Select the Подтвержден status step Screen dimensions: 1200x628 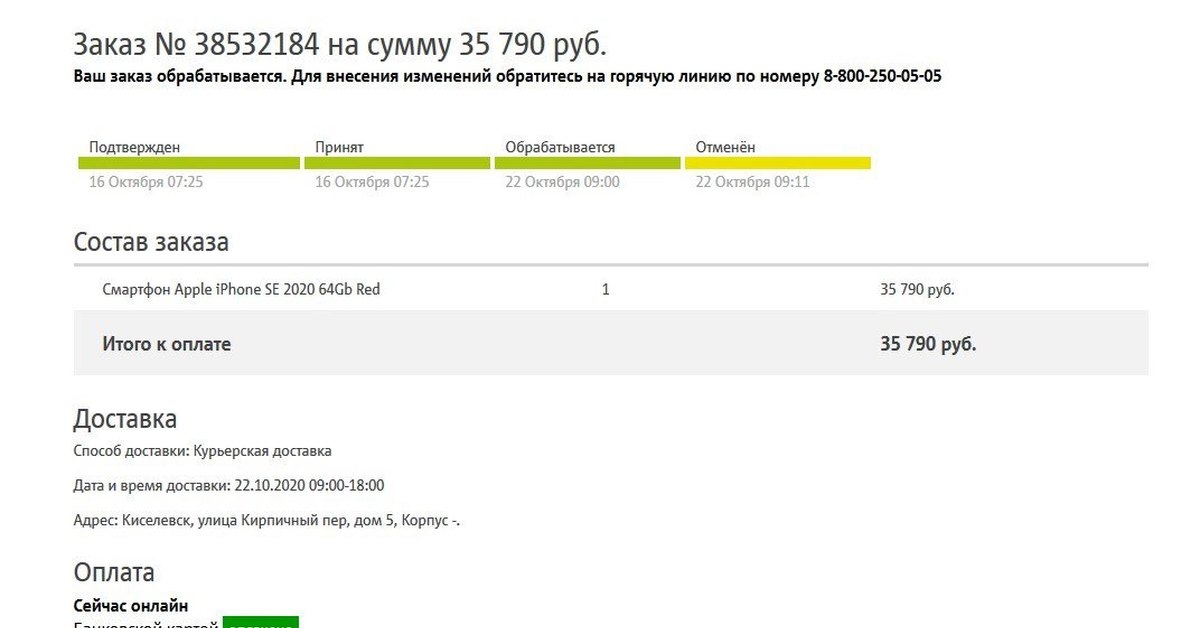click(x=134, y=147)
